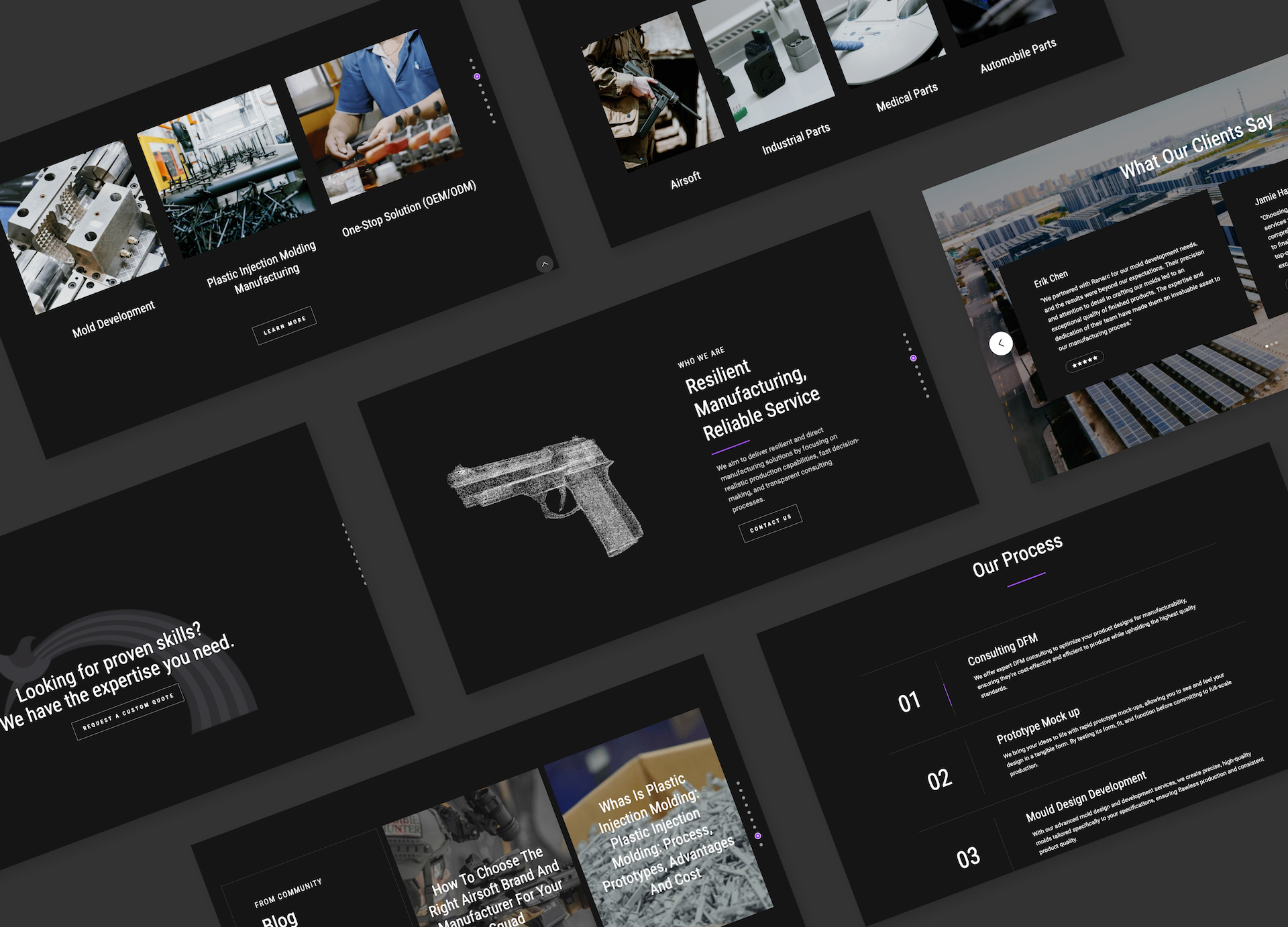Select process step 02
The width and height of the screenshot is (1288, 927).
[939, 779]
